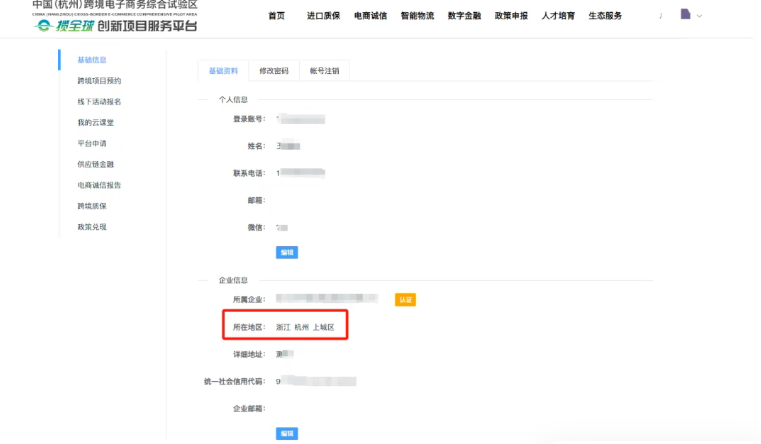Click 编辑 button under 个人信息
The height and width of the screenshot is (444, 761).
tap(287, 252)
